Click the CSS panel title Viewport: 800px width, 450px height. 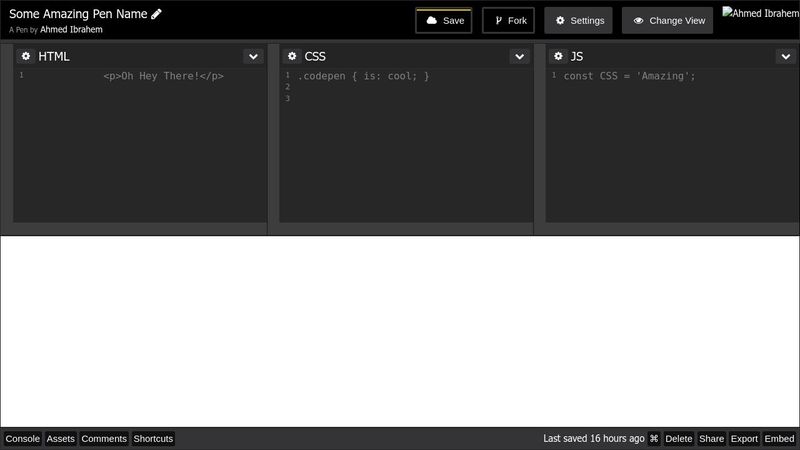pos(315,56)
